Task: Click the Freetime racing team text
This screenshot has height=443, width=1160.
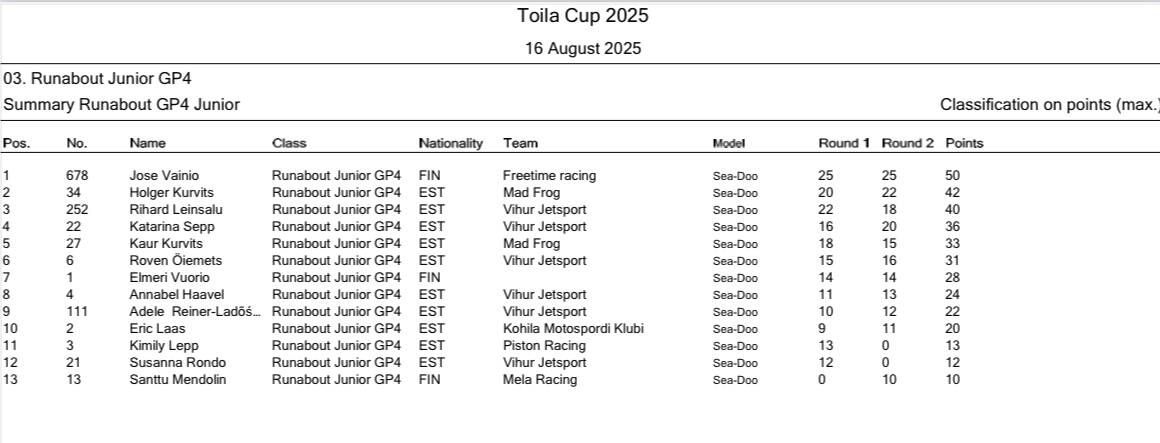Action: tap(549, 175)
